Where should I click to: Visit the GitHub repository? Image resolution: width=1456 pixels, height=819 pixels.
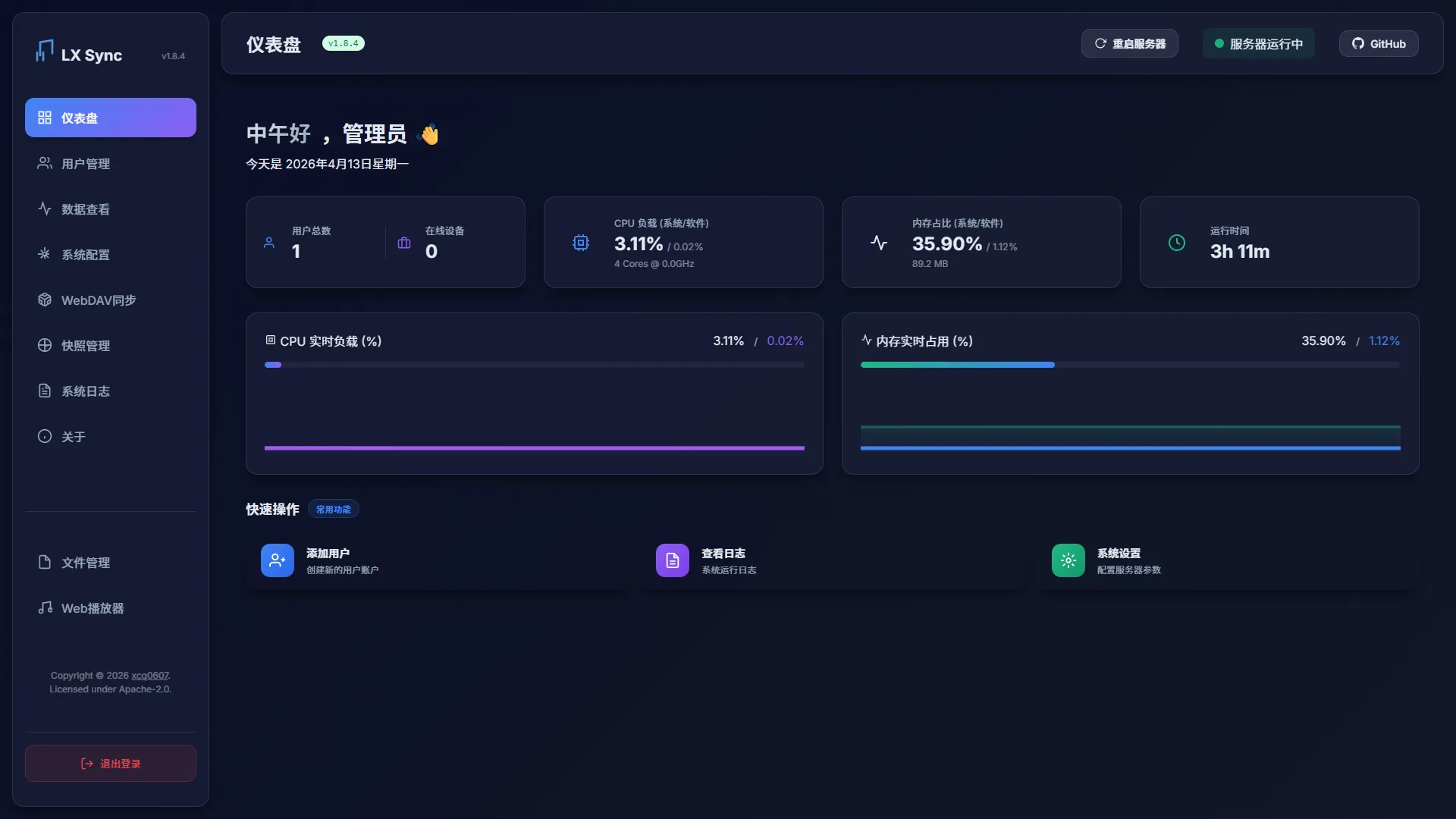[1378, 43]
